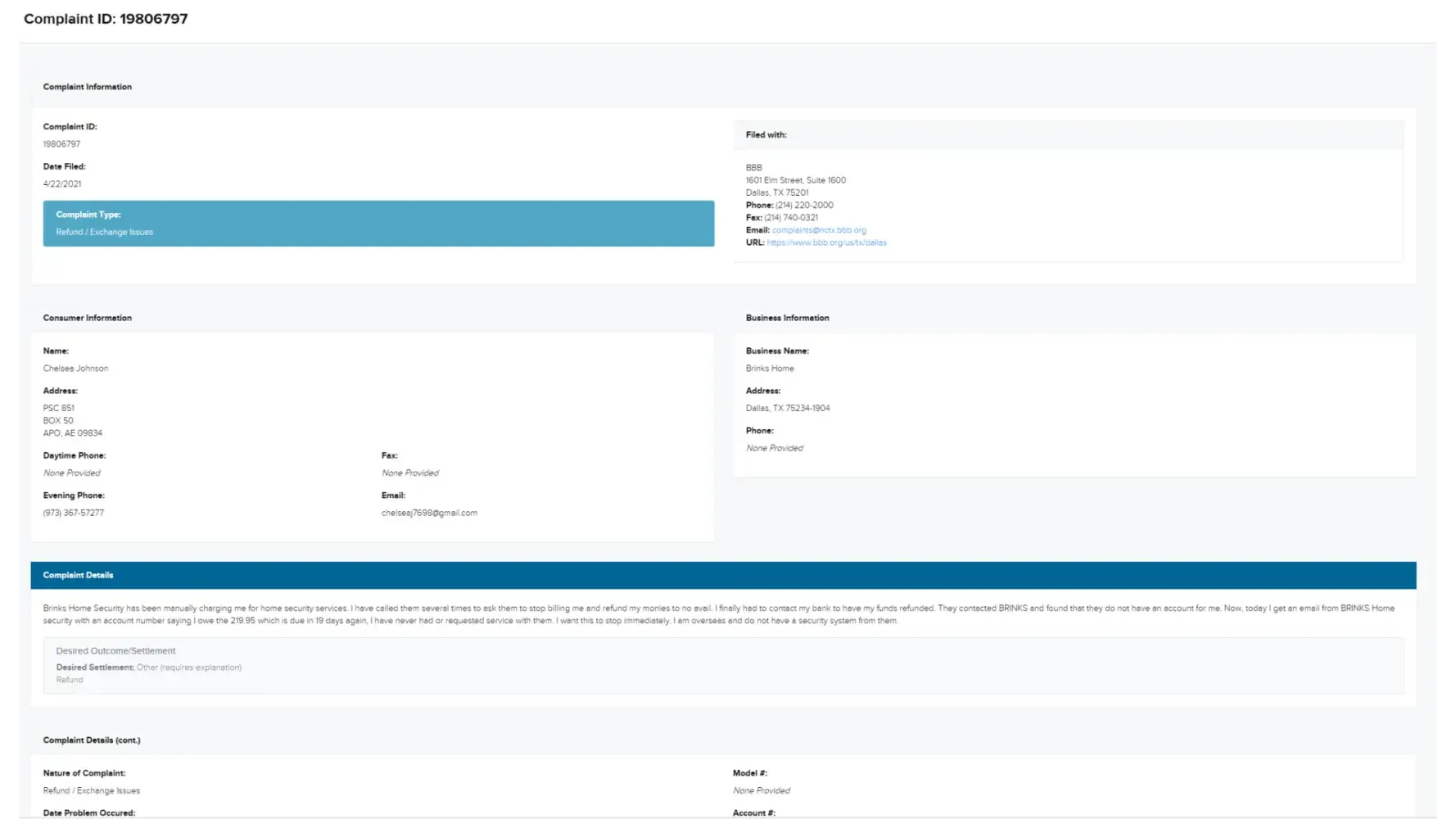Click the consumer's Gmail address
Image resolution: width=1456 pixels, height=819 pixels.
point(429,513)
